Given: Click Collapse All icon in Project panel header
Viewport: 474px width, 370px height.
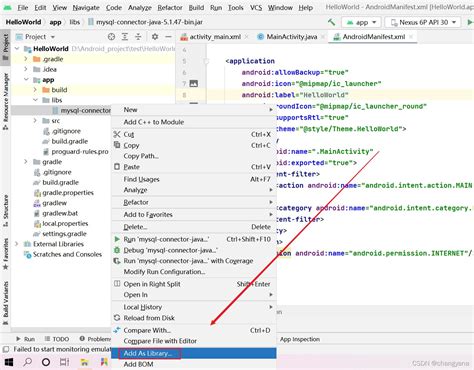Looking at the screenshot, I should tap(138, 37).
